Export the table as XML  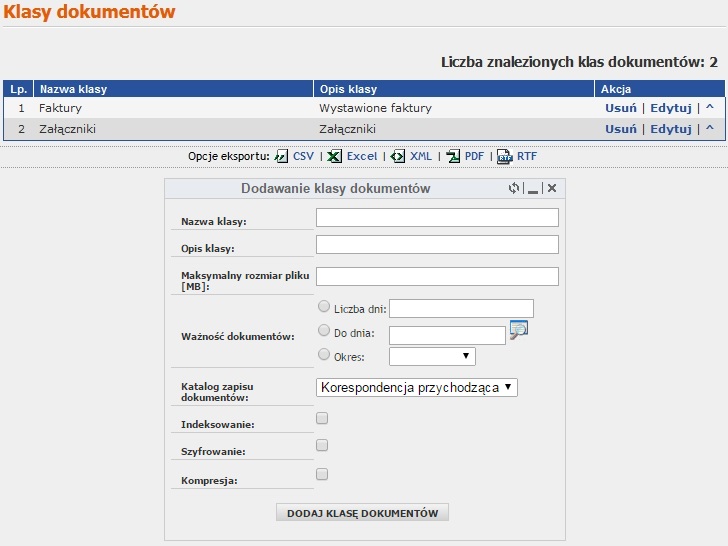click(420, 157)
